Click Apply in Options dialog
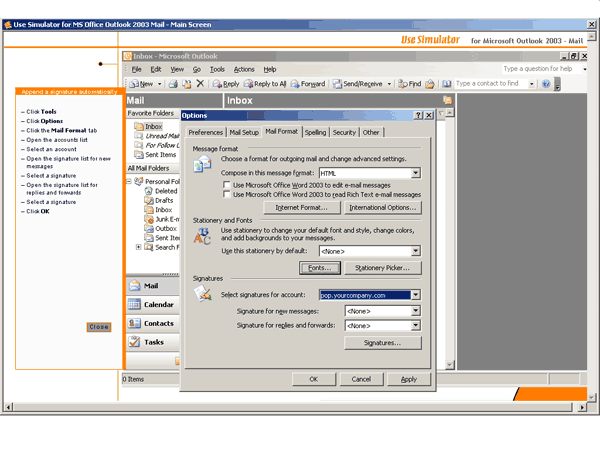Image resolution: width=600 pixels, height=450 pixels. pos(409,379)
